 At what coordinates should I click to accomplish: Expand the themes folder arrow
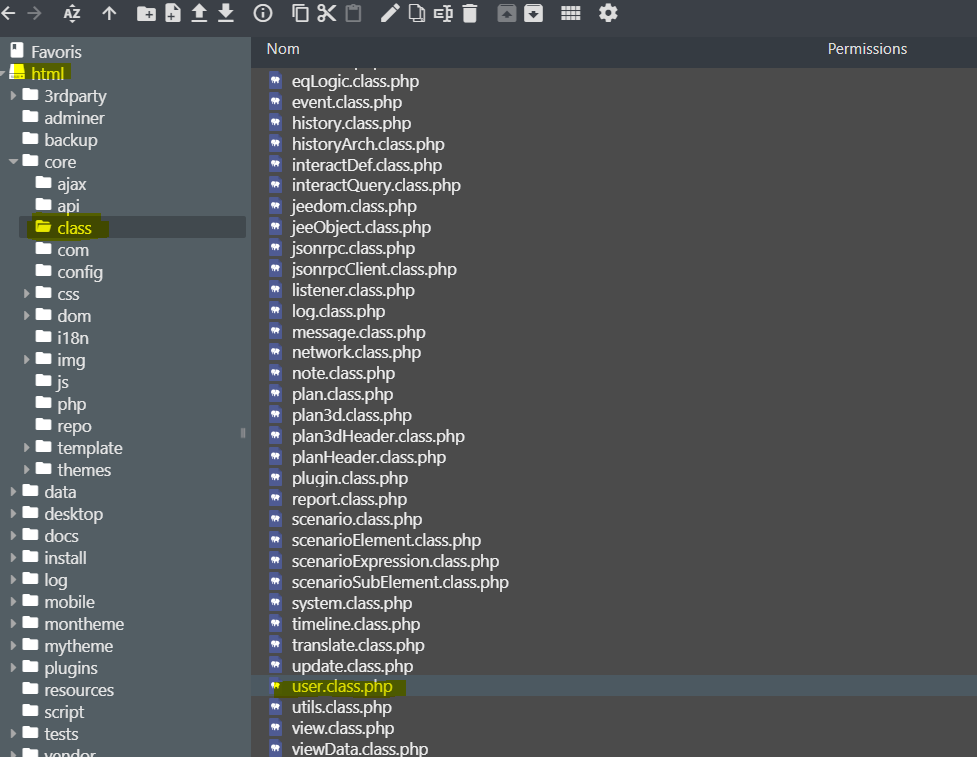[26, 469]
